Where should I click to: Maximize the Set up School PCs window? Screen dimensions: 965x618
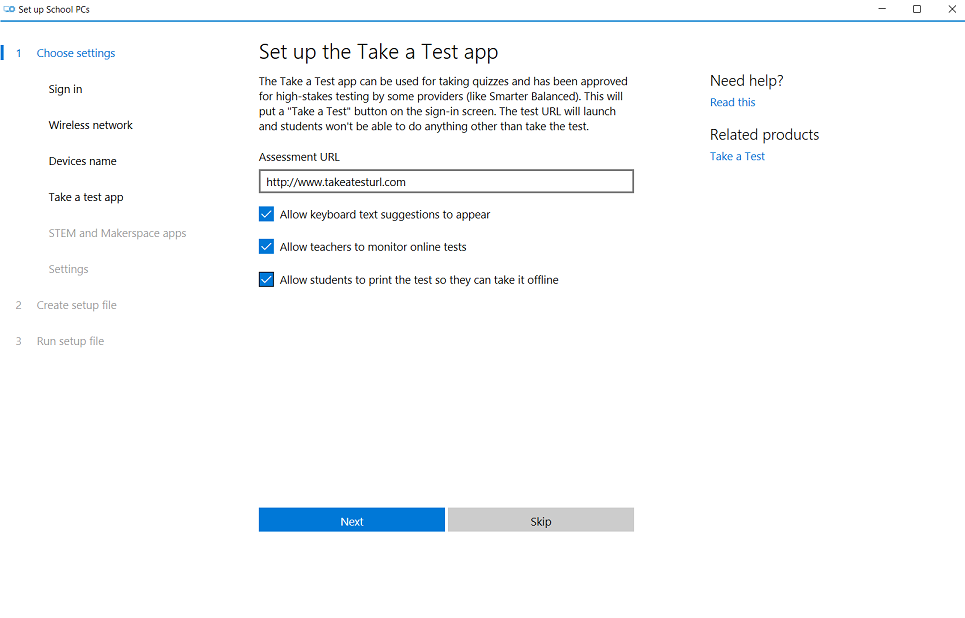click(916, 9)
